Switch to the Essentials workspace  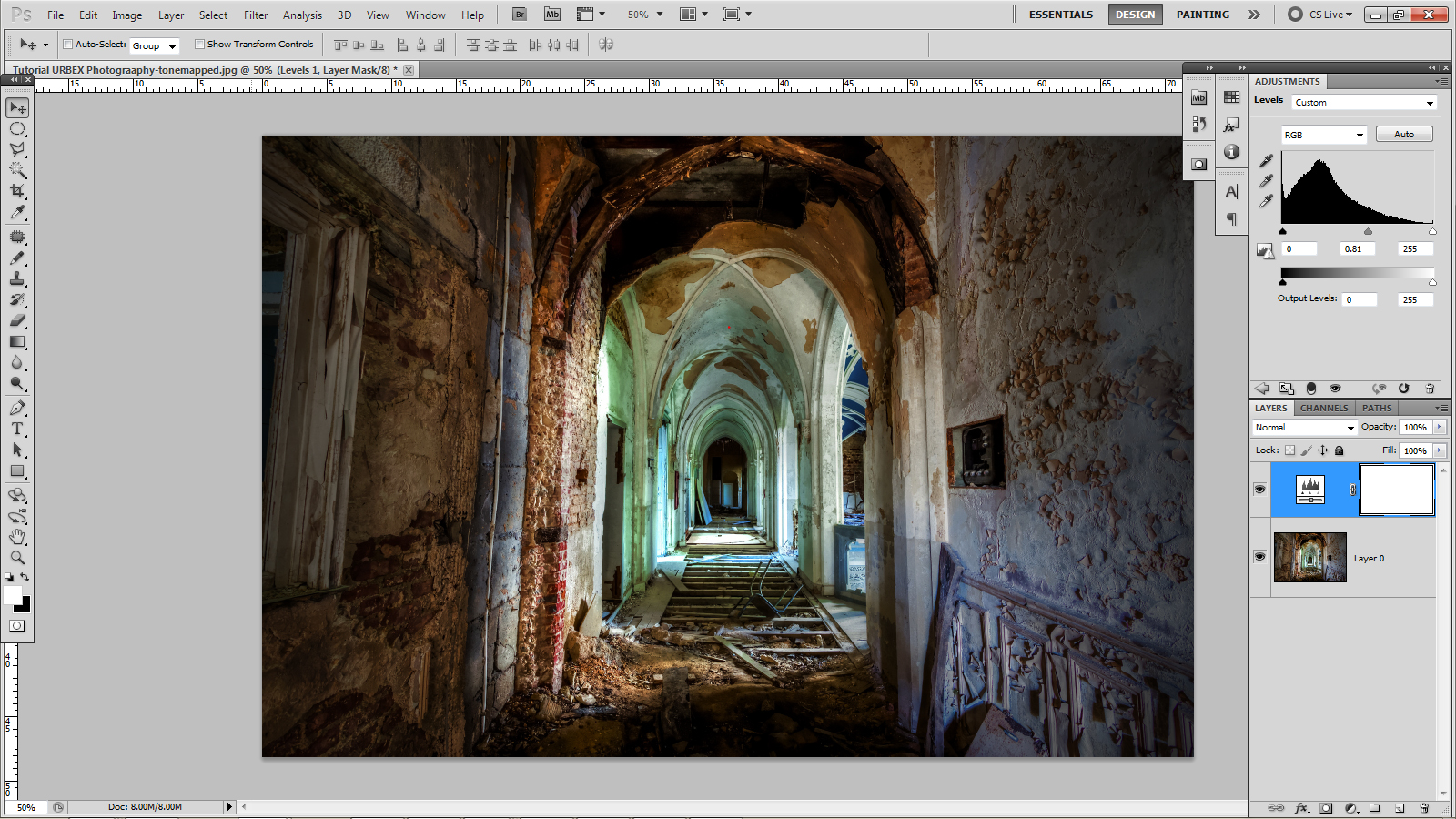point(1061,15)
